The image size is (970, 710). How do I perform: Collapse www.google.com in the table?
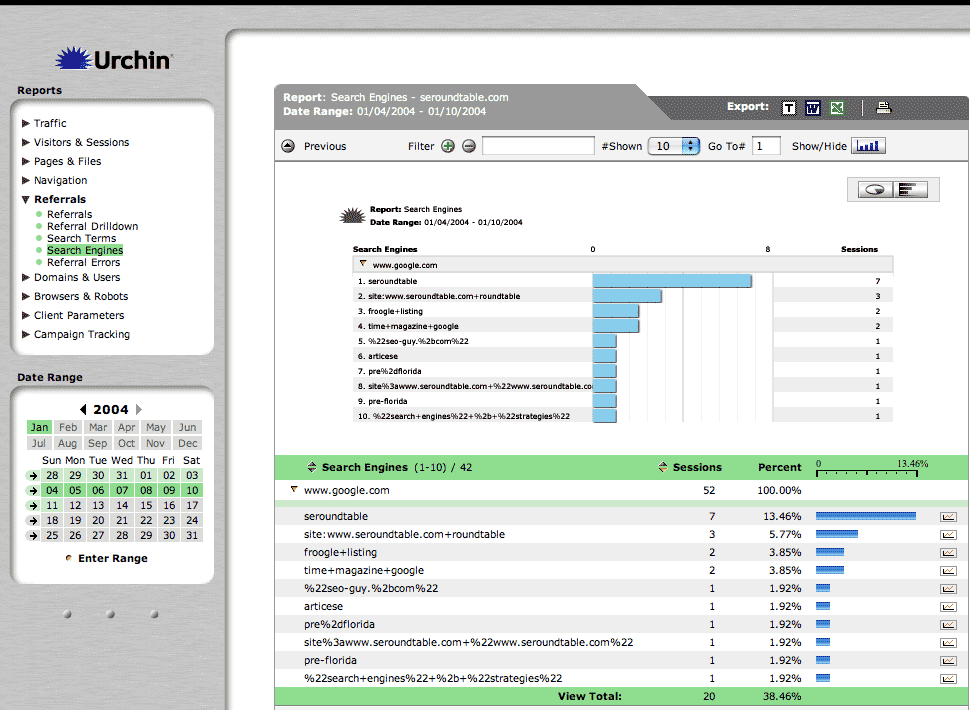[x=294, y=490]
